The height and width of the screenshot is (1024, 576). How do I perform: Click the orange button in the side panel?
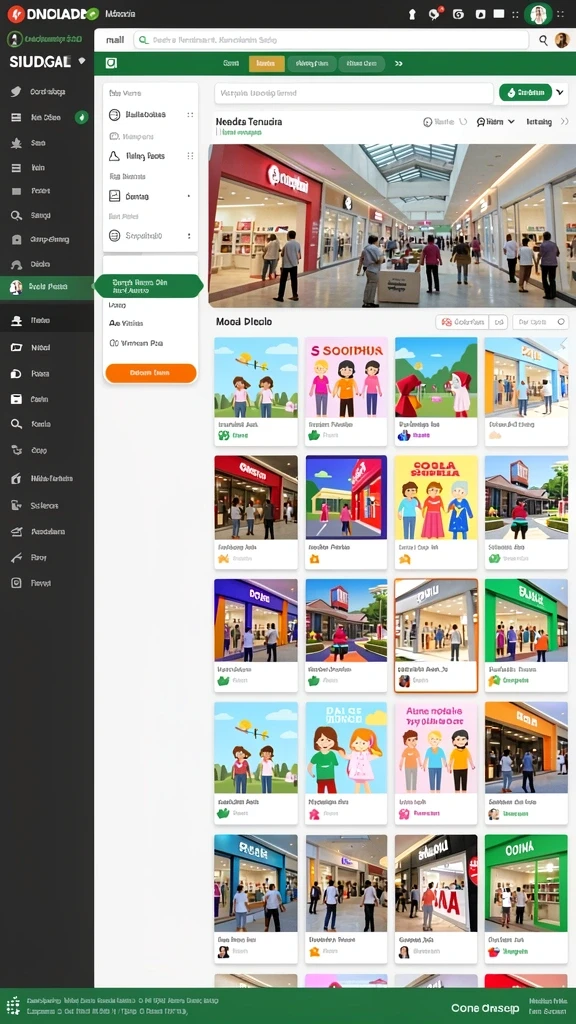151,373
